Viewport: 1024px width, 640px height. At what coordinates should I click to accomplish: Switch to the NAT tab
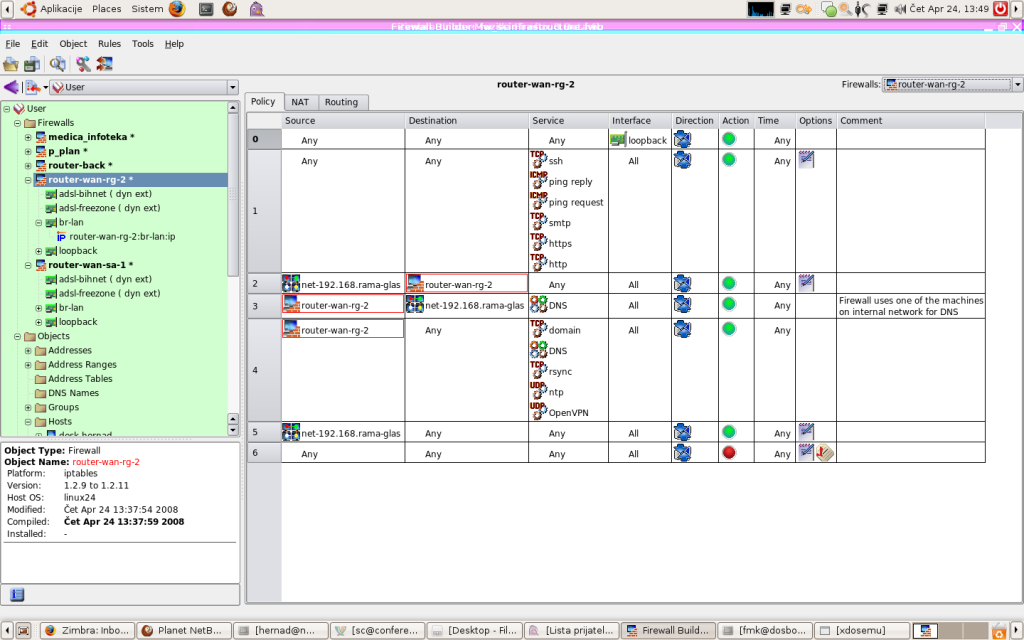300,102
